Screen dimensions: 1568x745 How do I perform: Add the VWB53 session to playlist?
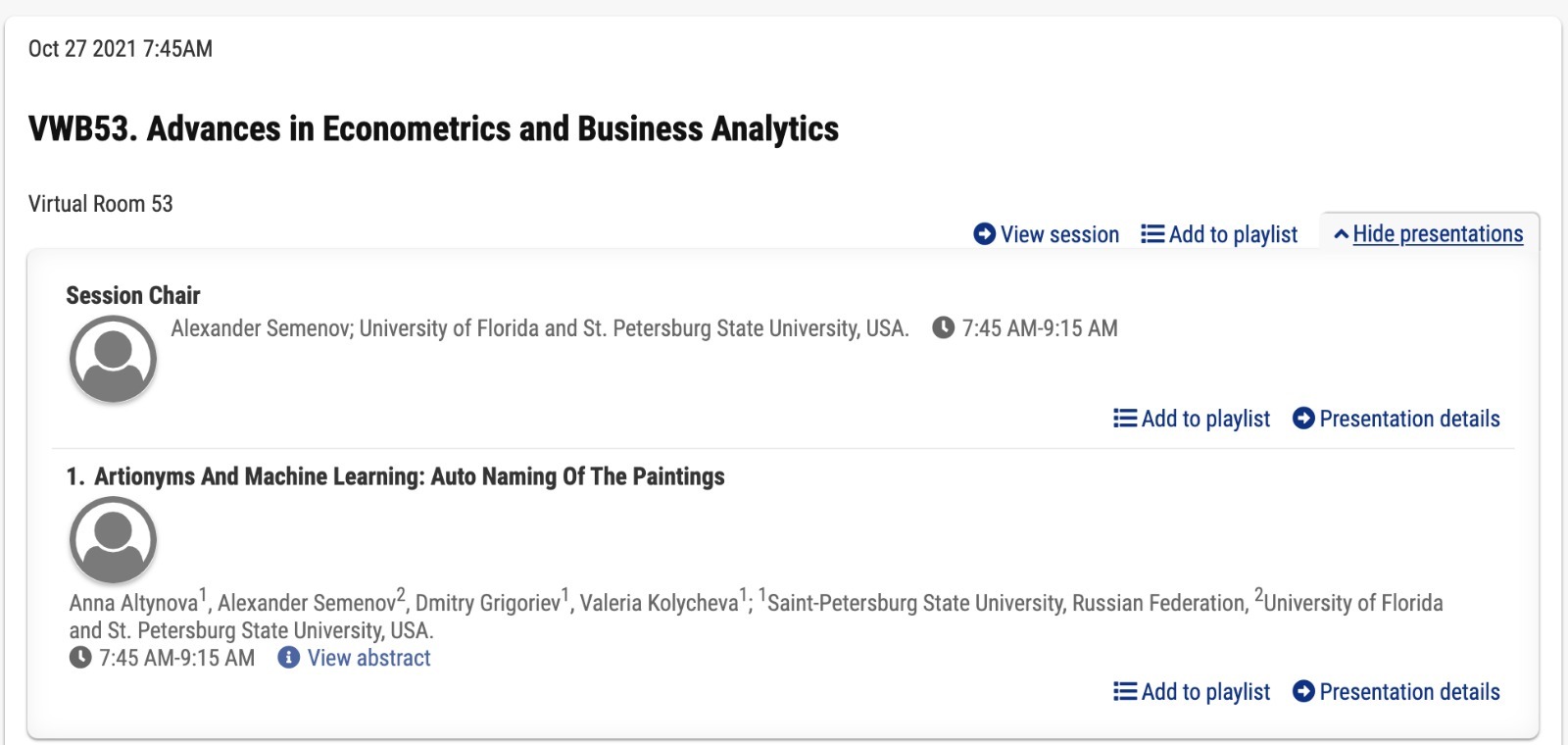tap(1219, 234)
